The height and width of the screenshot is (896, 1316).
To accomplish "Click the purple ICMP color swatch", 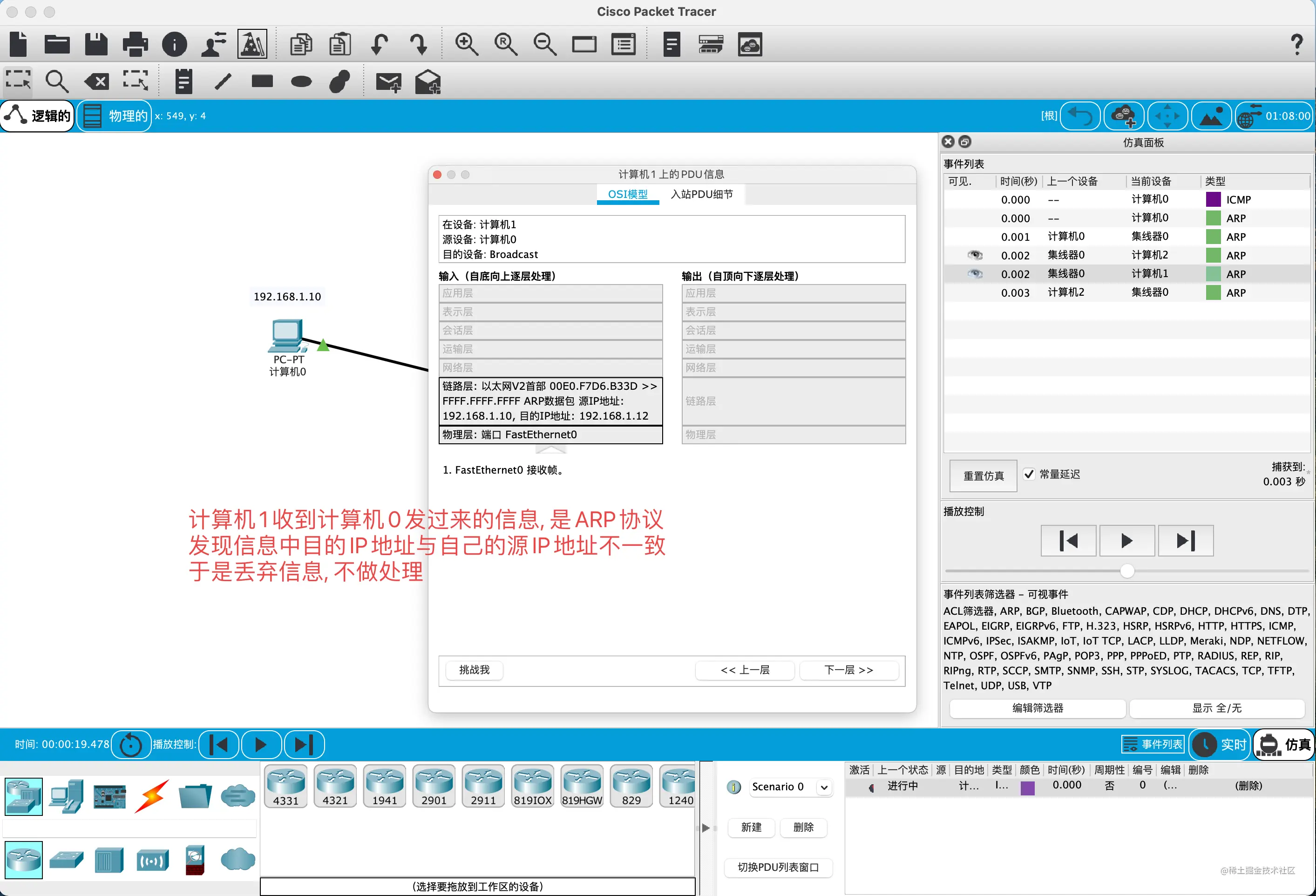I will 1213,199.
